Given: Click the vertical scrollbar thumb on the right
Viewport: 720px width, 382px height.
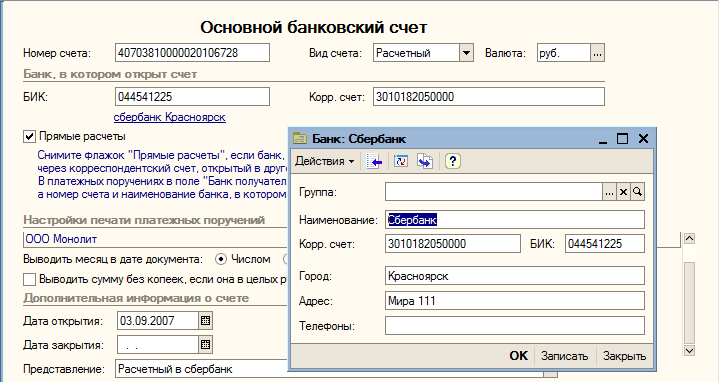Looking at the screenshot, I should (x=689, y=302).
